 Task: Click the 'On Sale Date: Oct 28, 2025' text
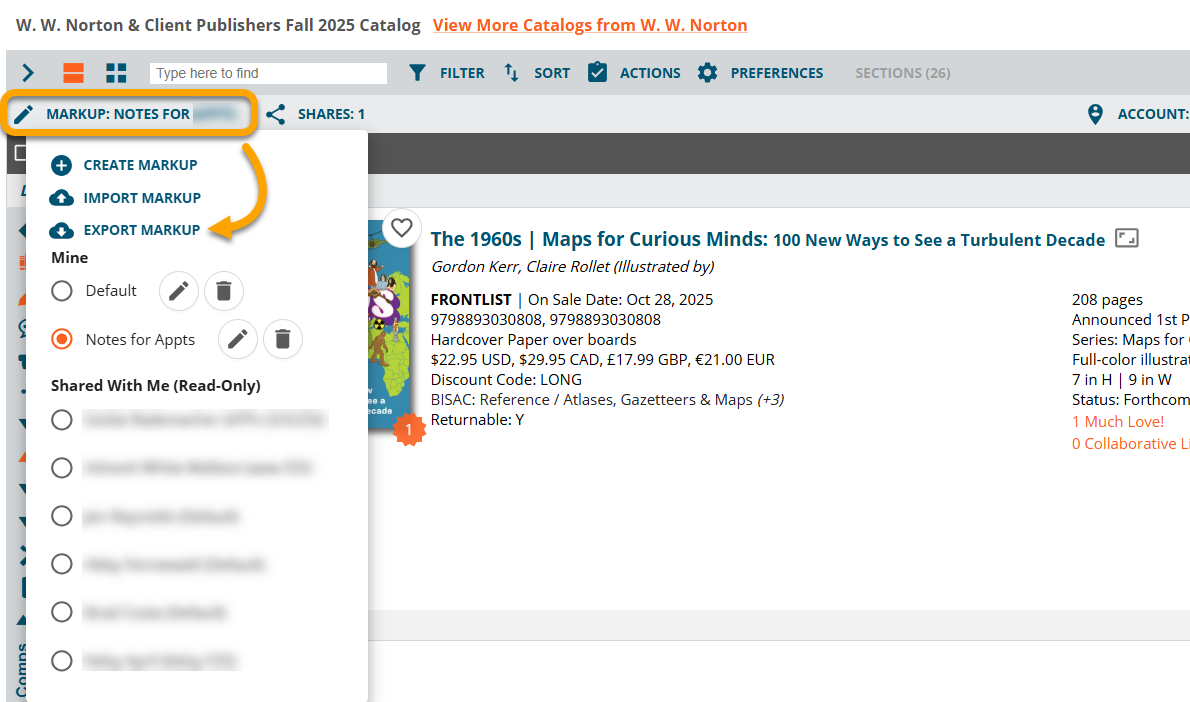(620, 300)
